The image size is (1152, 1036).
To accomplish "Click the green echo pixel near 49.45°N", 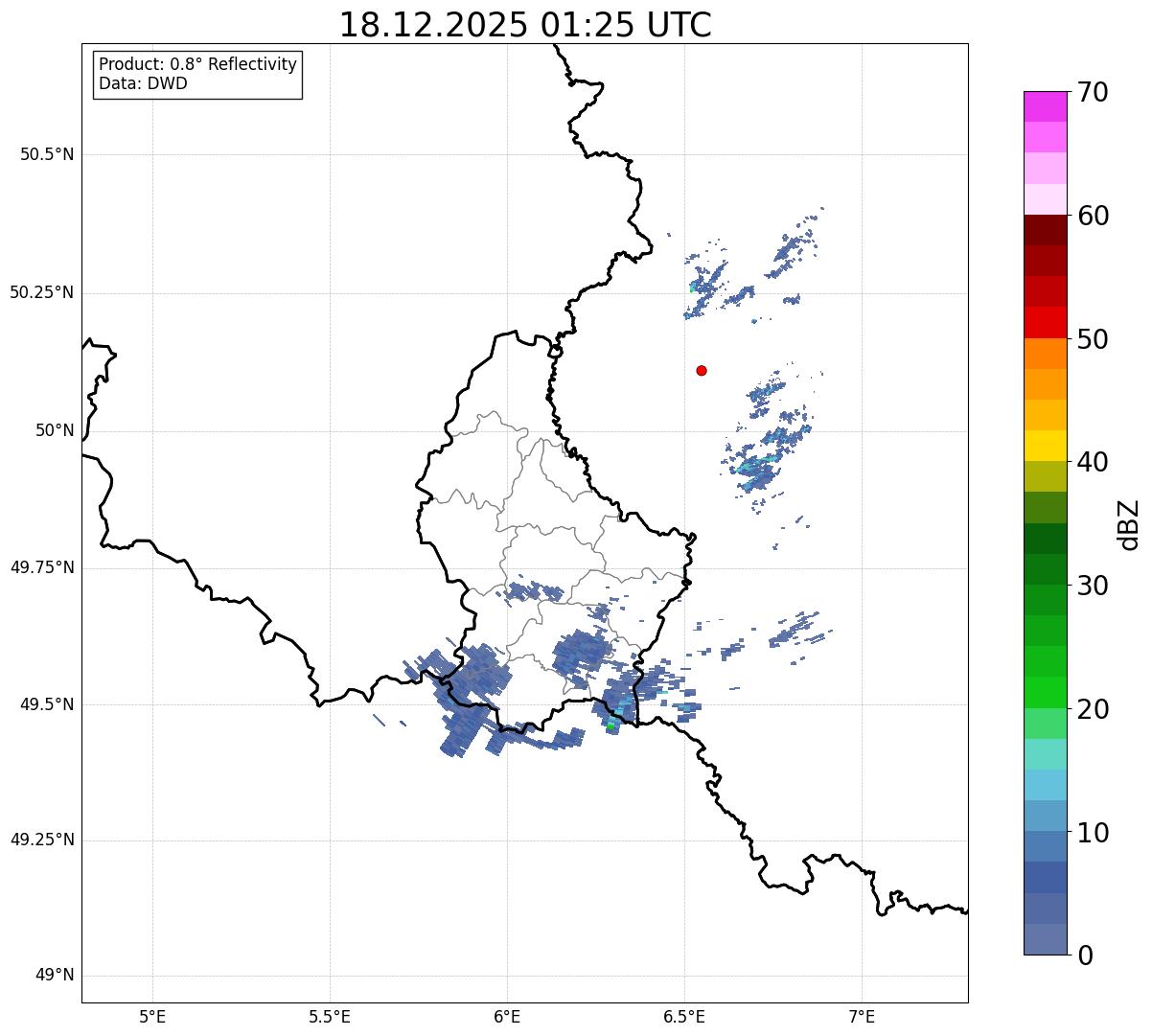I will coord(611,725).
